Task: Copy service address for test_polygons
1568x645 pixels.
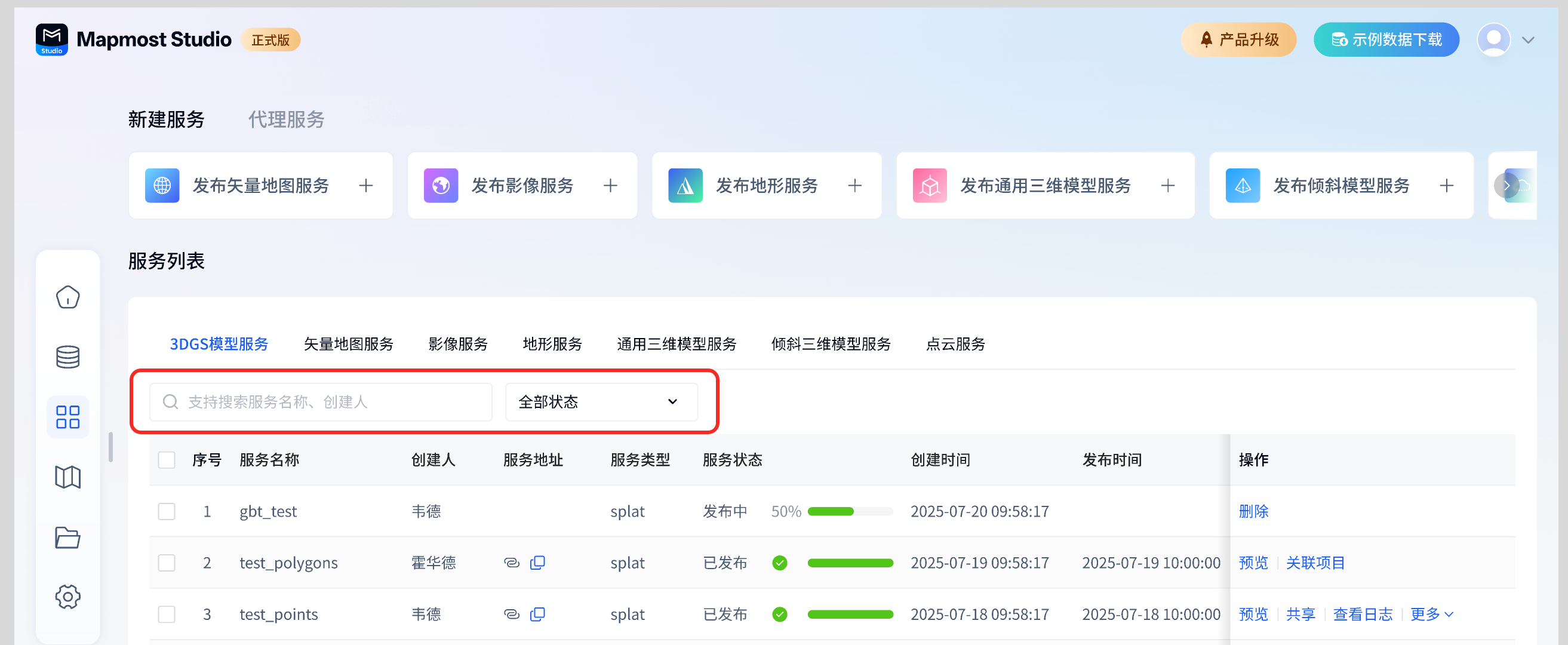Action: (x=537, y=563)
